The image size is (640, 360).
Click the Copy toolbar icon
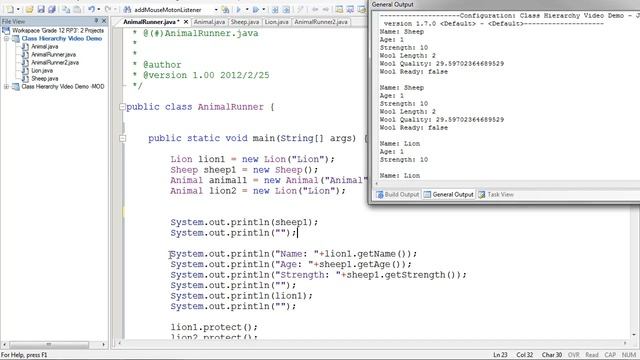(66, 9)
